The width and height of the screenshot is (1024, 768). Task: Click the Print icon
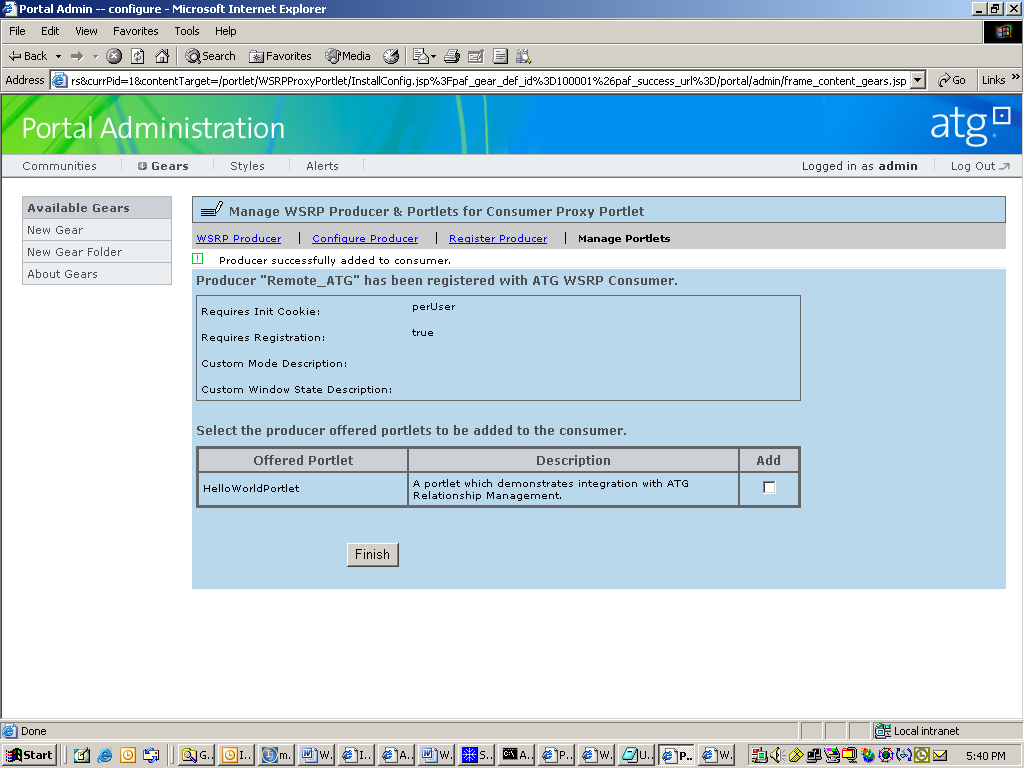coord(452,56)
